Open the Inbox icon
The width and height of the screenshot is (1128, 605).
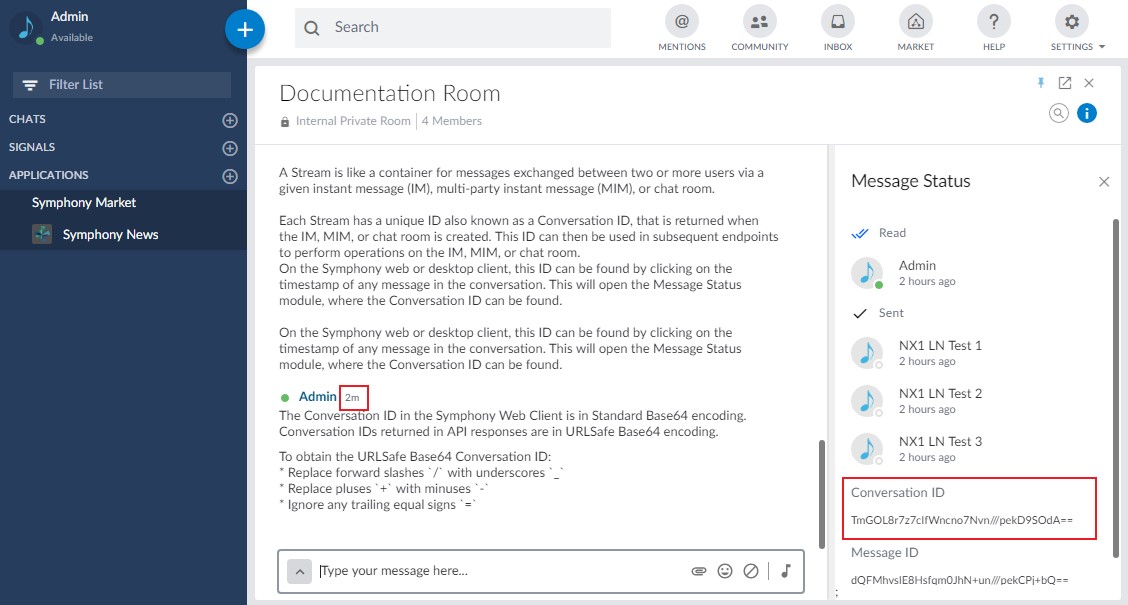point(838,22)
